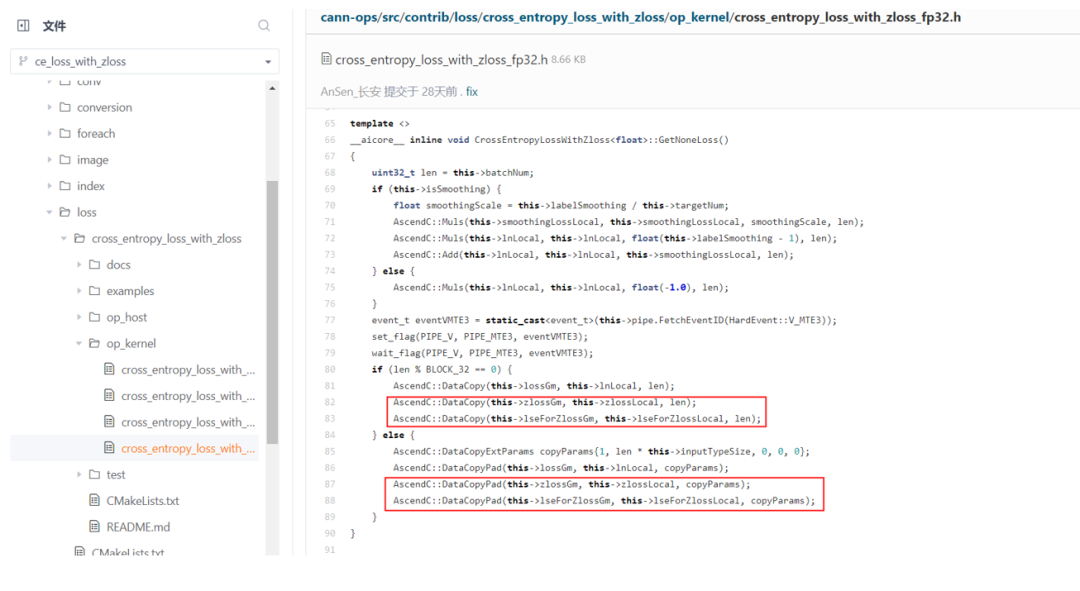Expand the index folder chevron
1080x591 pixels.
(50, 185)
